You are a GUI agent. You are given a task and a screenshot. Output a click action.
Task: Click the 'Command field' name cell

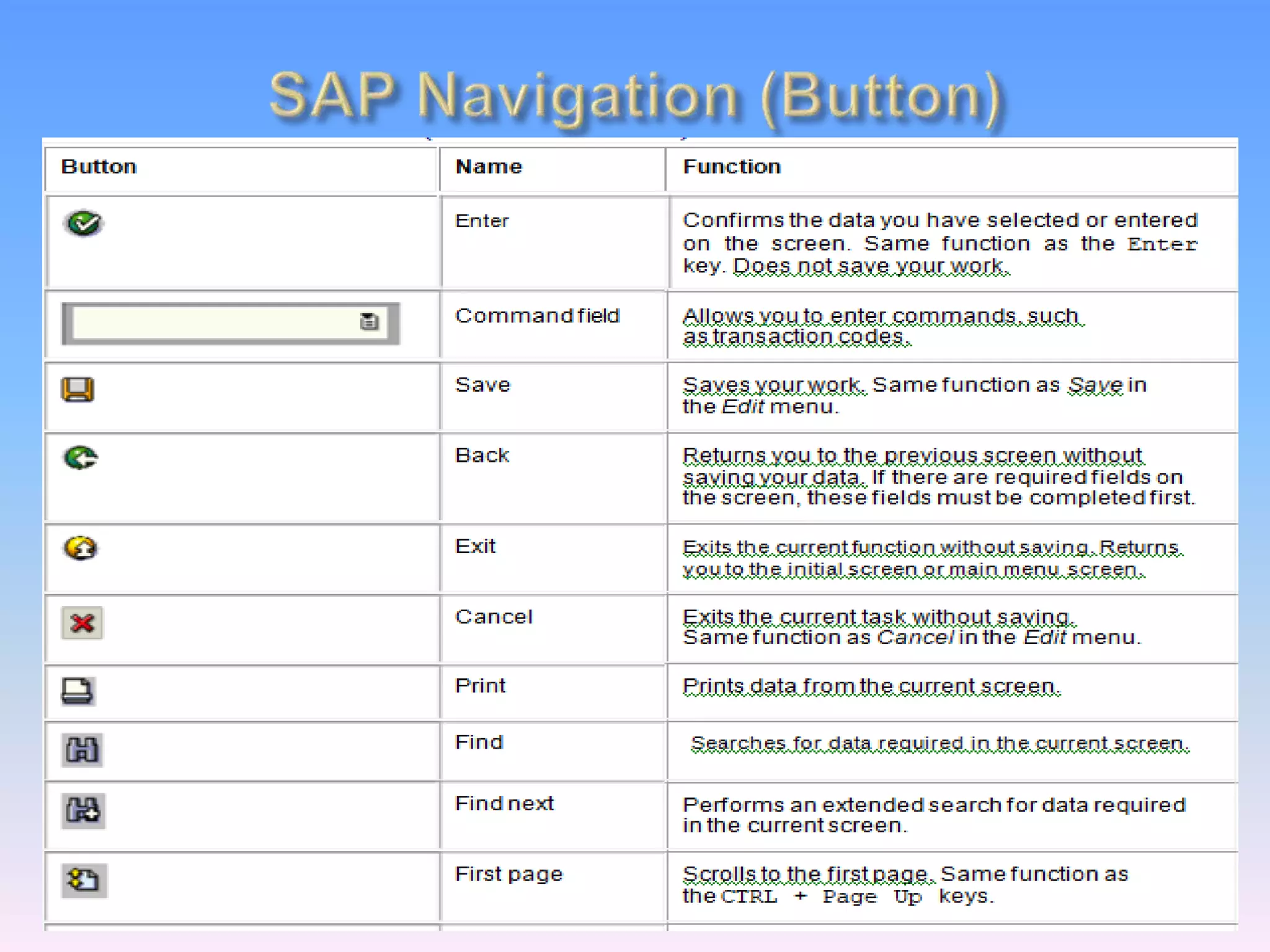pyautogui.click(x=537, y=316)
